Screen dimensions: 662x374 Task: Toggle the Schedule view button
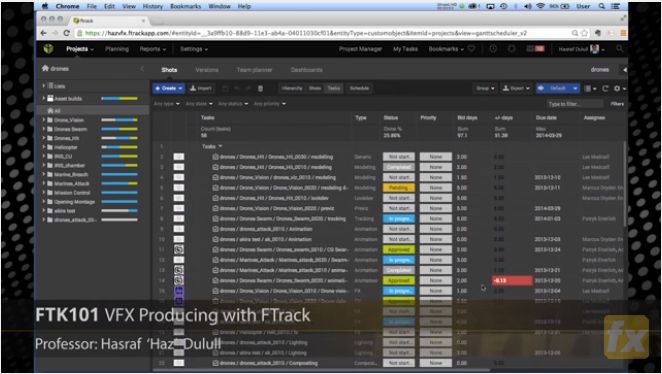tap(359, 88)
